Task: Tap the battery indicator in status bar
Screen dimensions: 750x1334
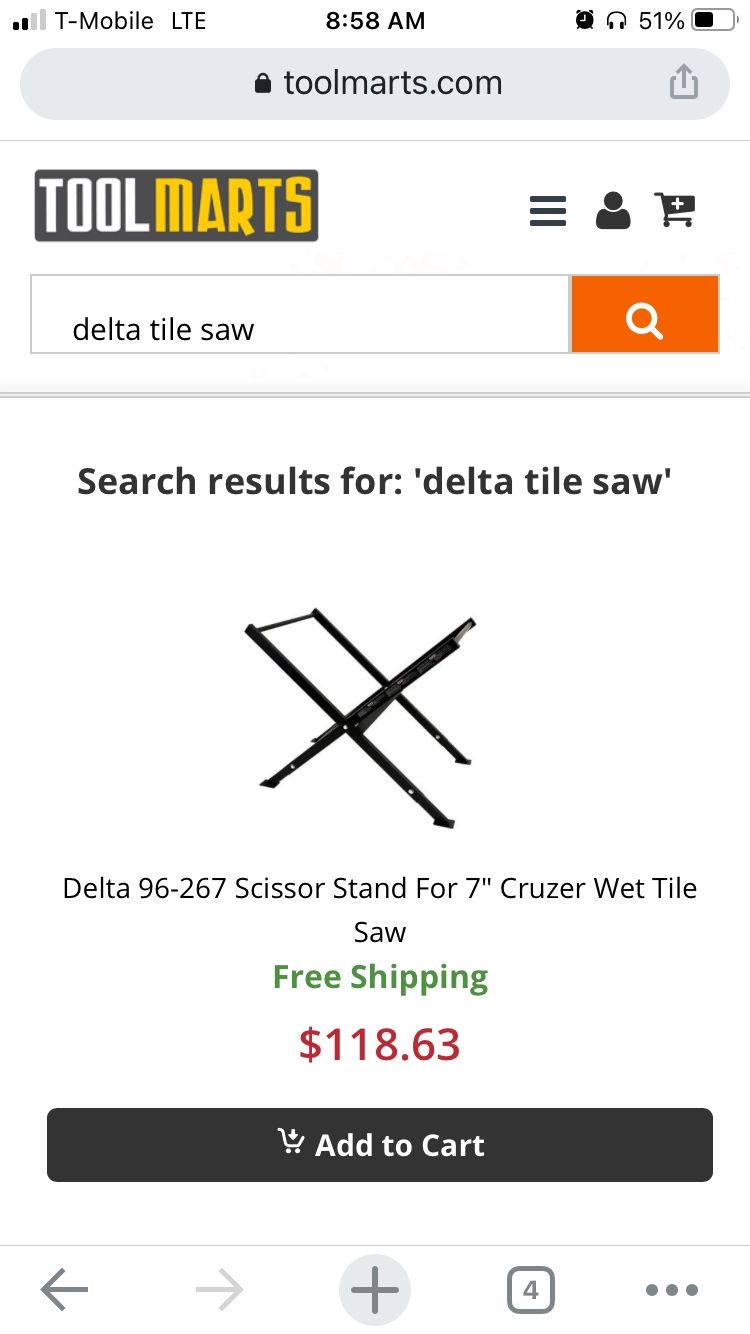Action: point(713,20)
